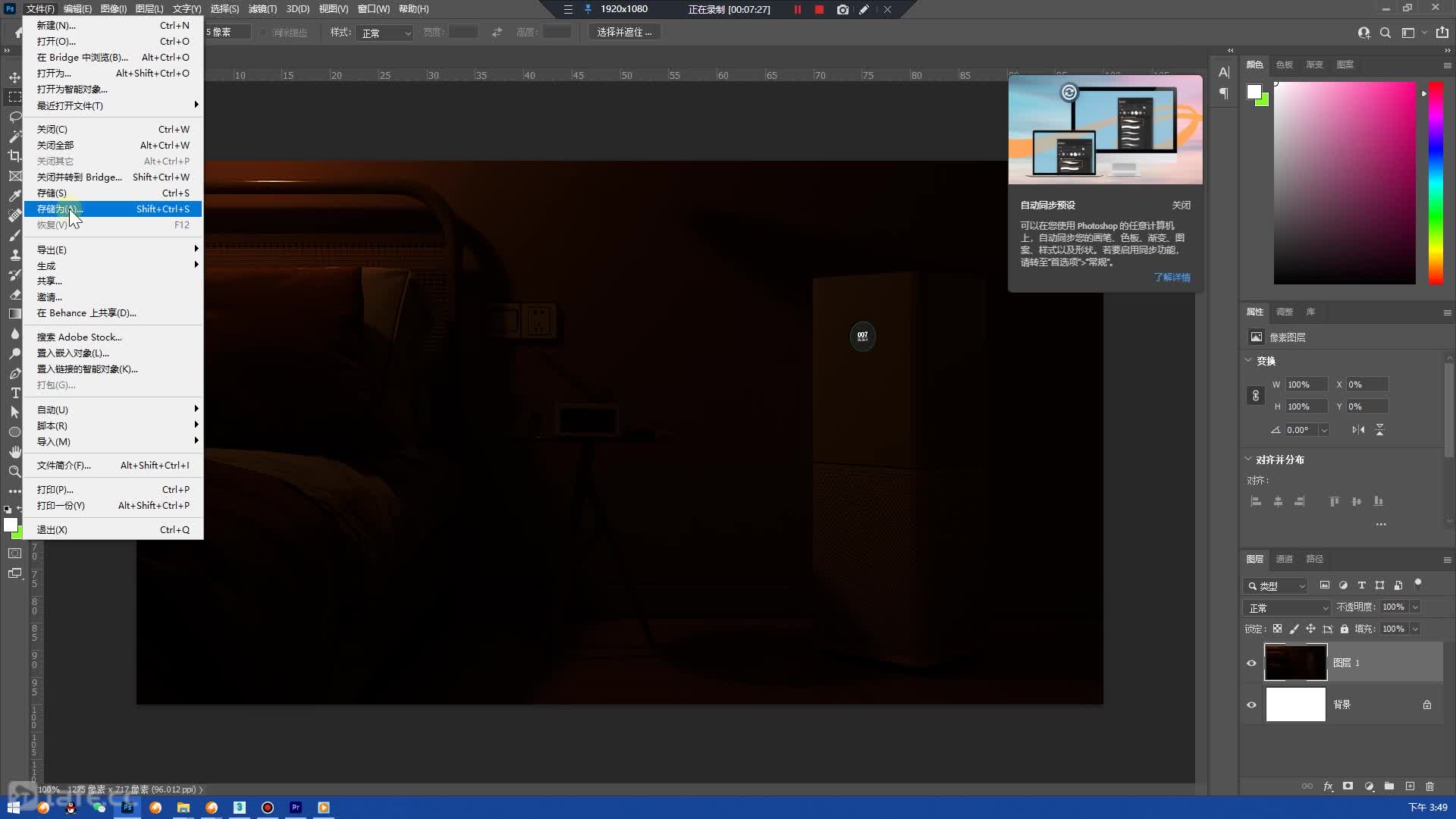The image size is (1456, 819).
Task: Toggle lock position
Action: (1310, 629)
